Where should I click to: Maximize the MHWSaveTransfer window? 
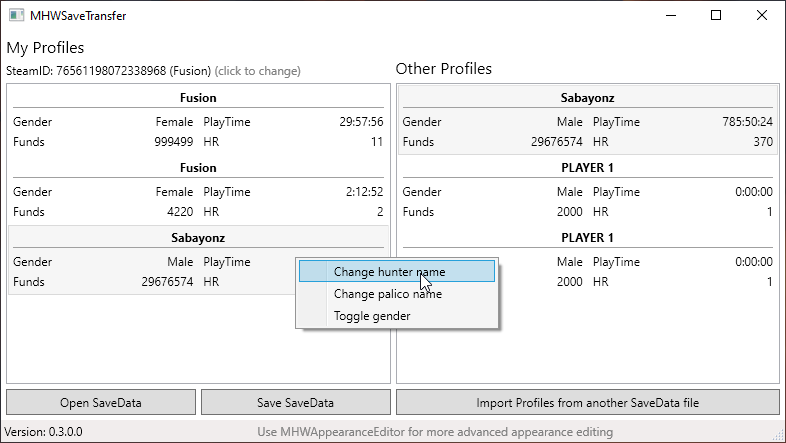pyautogui.click(x=716, y=16)
